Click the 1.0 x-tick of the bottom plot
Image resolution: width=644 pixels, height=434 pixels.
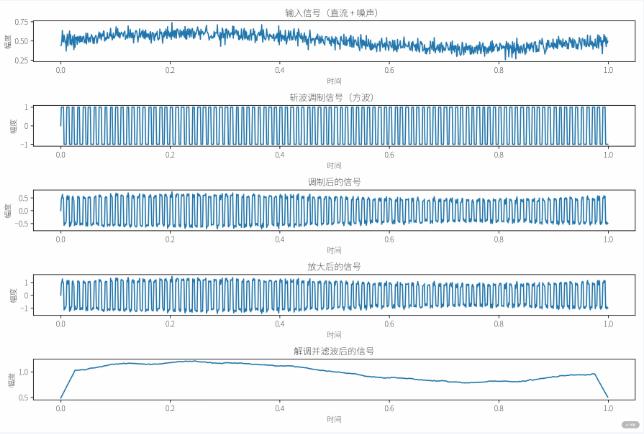coord(607,409)
